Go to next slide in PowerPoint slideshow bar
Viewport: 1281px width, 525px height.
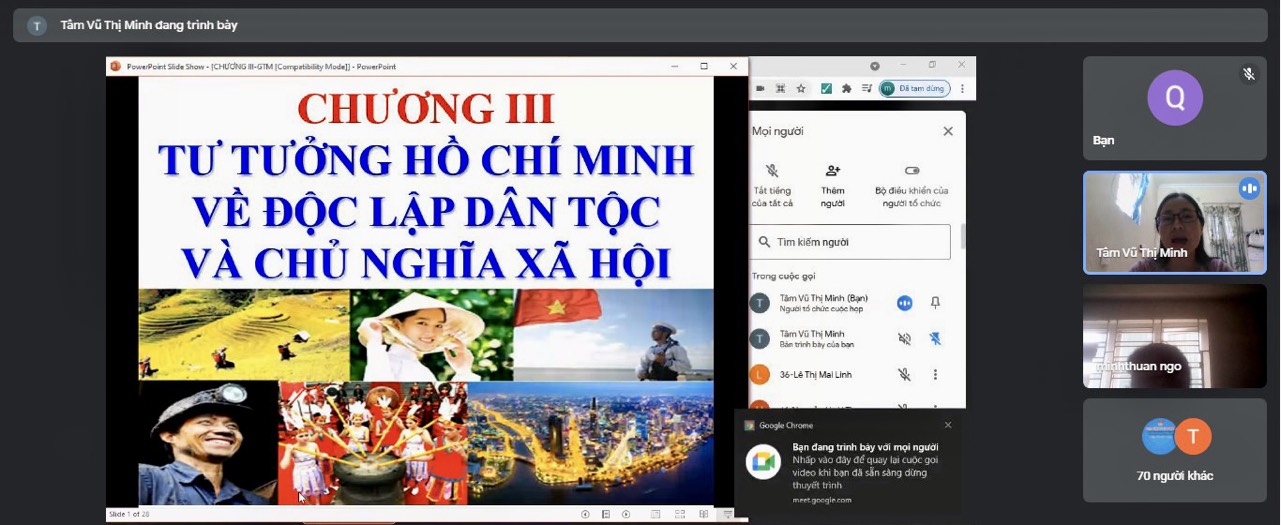tap(626, 515)
